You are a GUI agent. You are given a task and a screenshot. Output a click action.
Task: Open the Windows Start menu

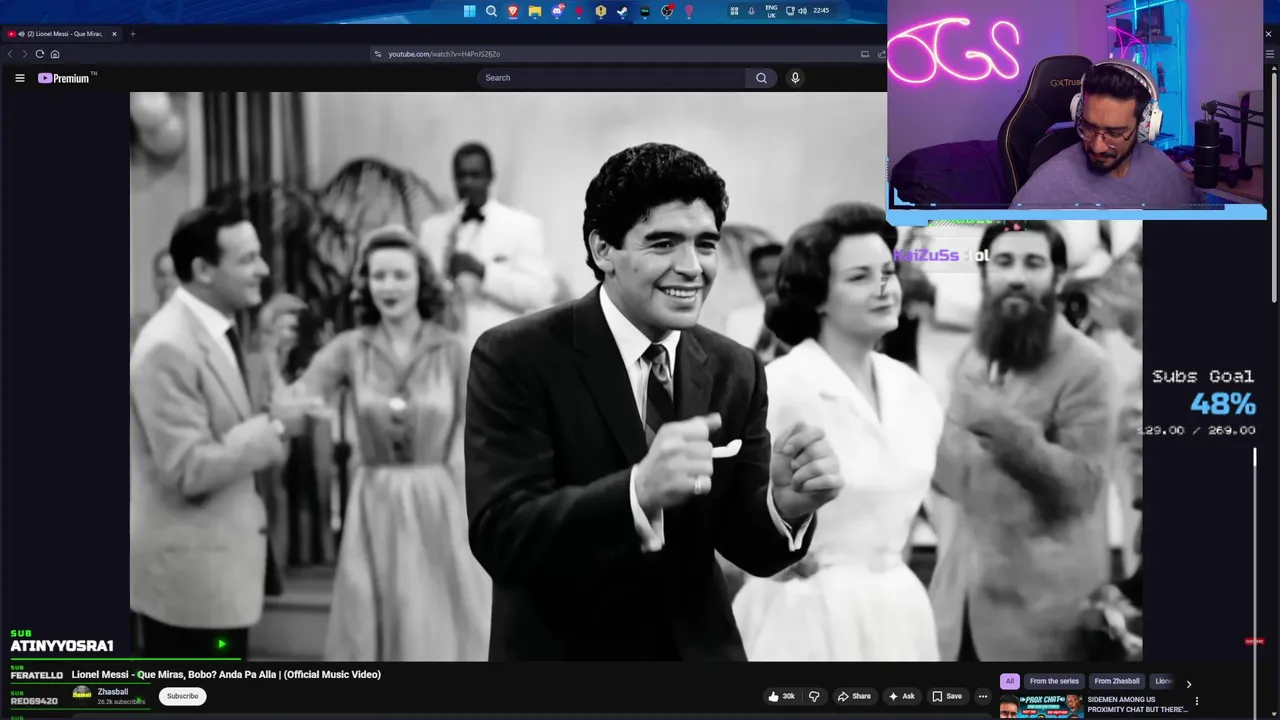point(469,11)
